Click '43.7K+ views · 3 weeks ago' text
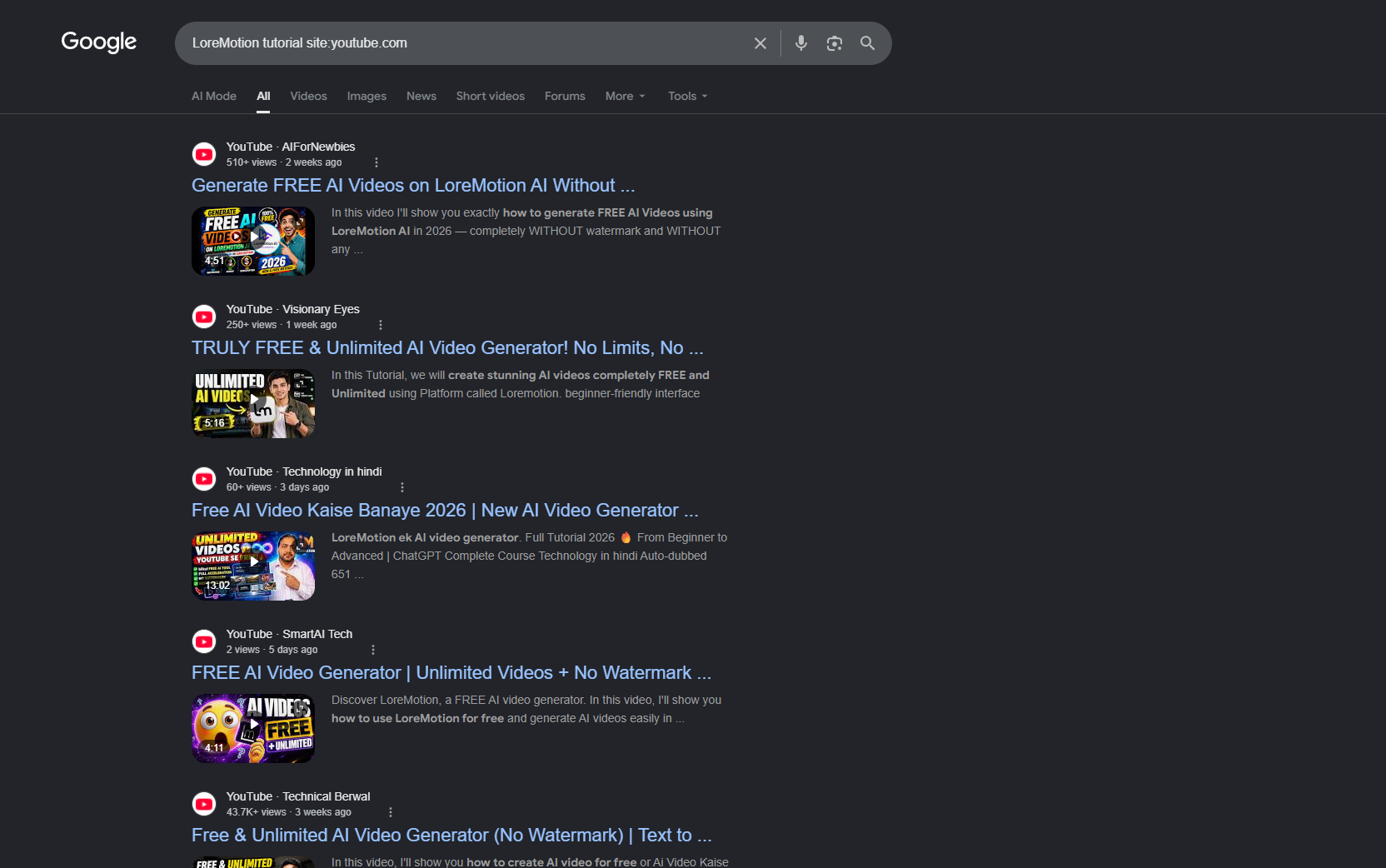Image resolution: width=1386 pixels, height=868 pixels. tap(289, 812)
